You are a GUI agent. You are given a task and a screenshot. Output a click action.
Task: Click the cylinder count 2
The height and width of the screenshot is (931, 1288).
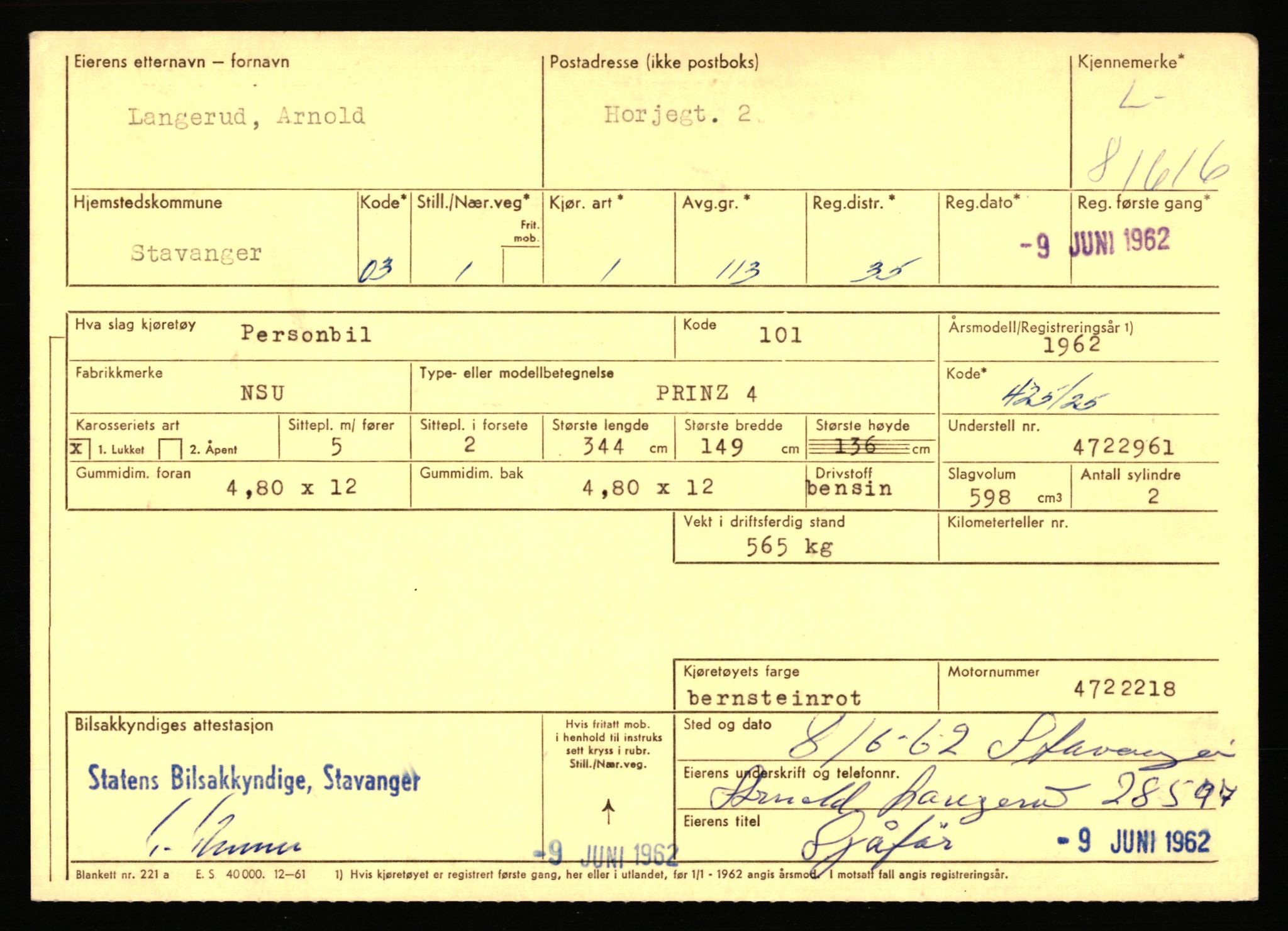click(1153, 497)
